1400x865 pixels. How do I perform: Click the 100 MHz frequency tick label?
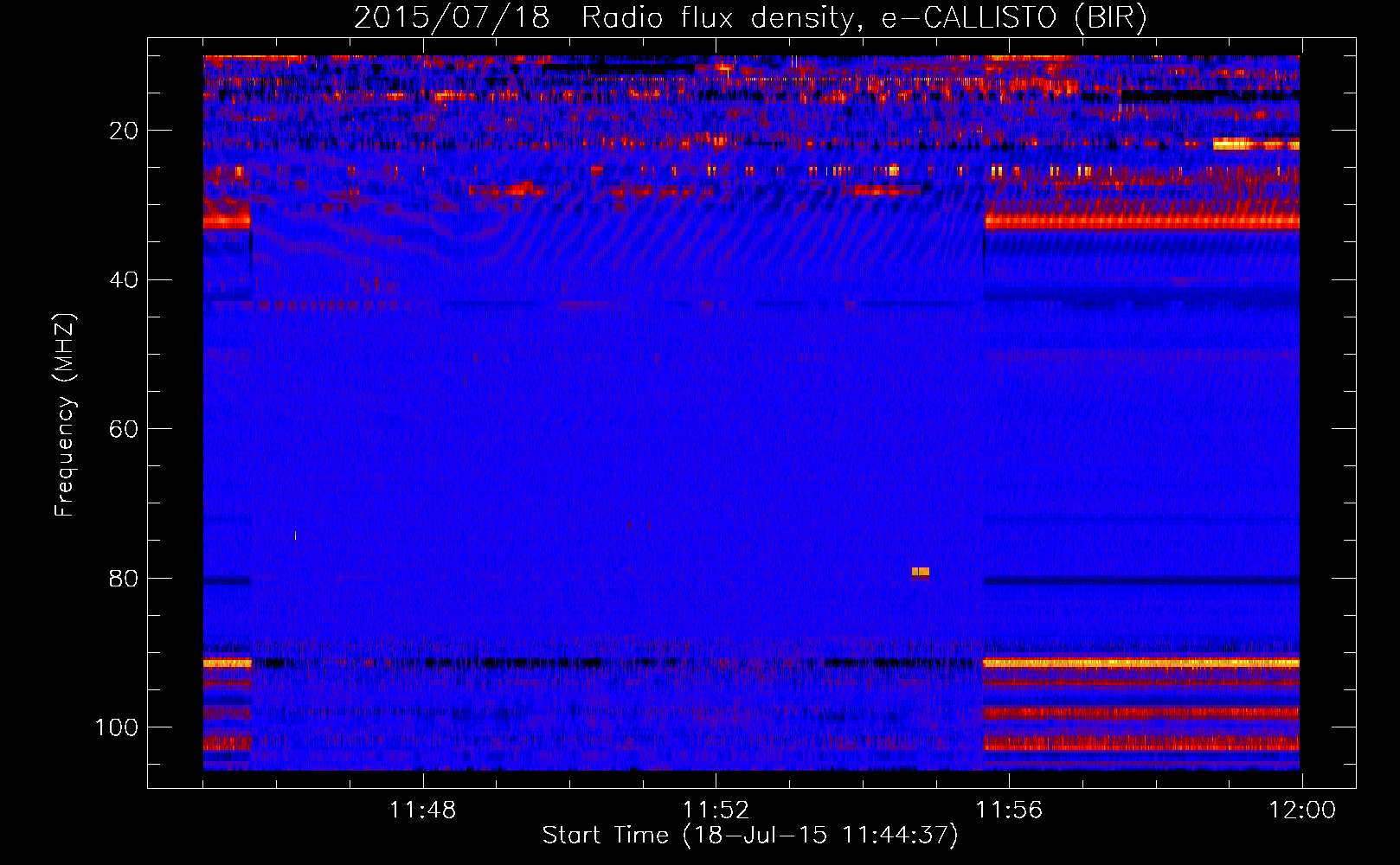coord(117,727)
